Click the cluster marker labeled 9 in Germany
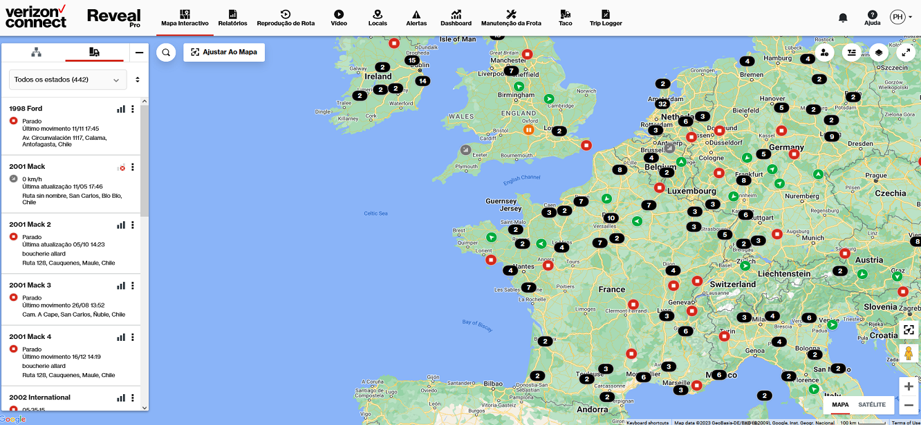 [831, 136]
